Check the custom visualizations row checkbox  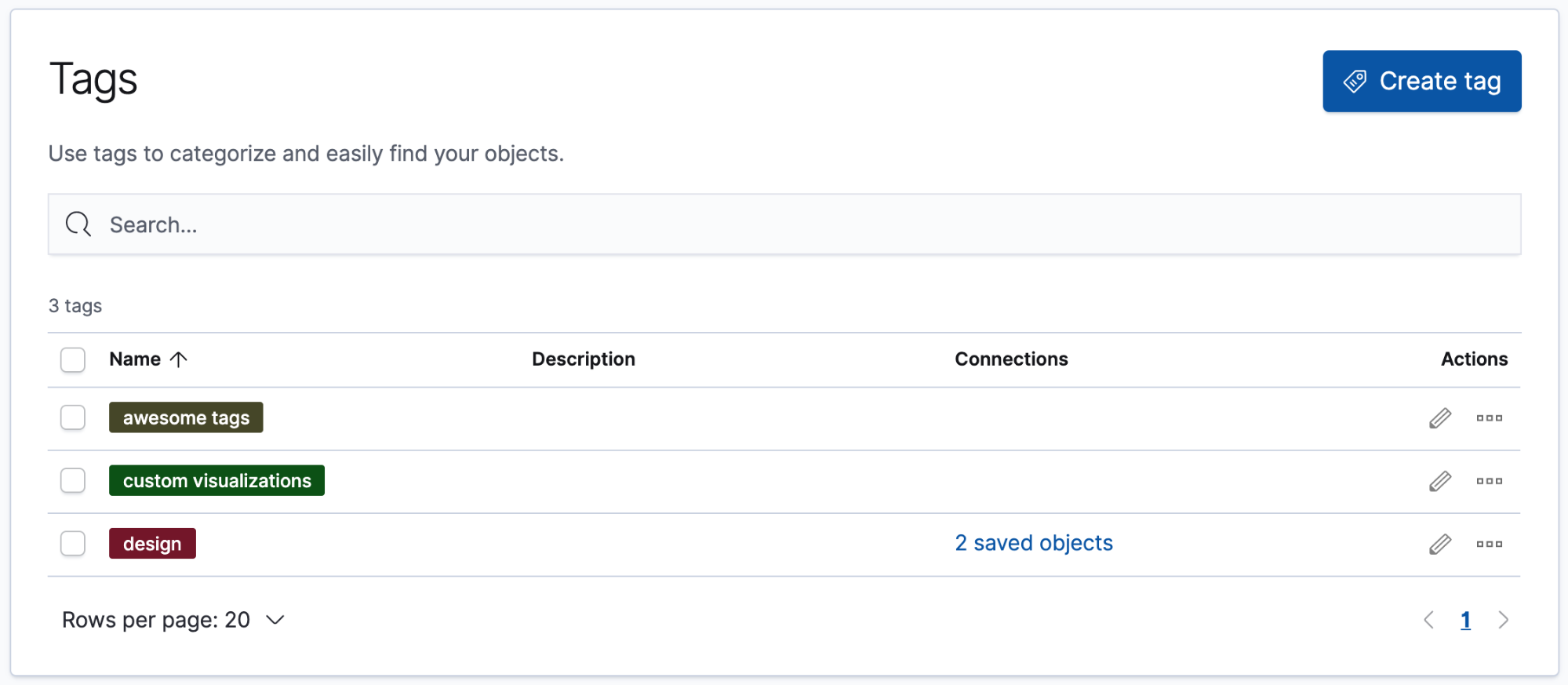72,480
